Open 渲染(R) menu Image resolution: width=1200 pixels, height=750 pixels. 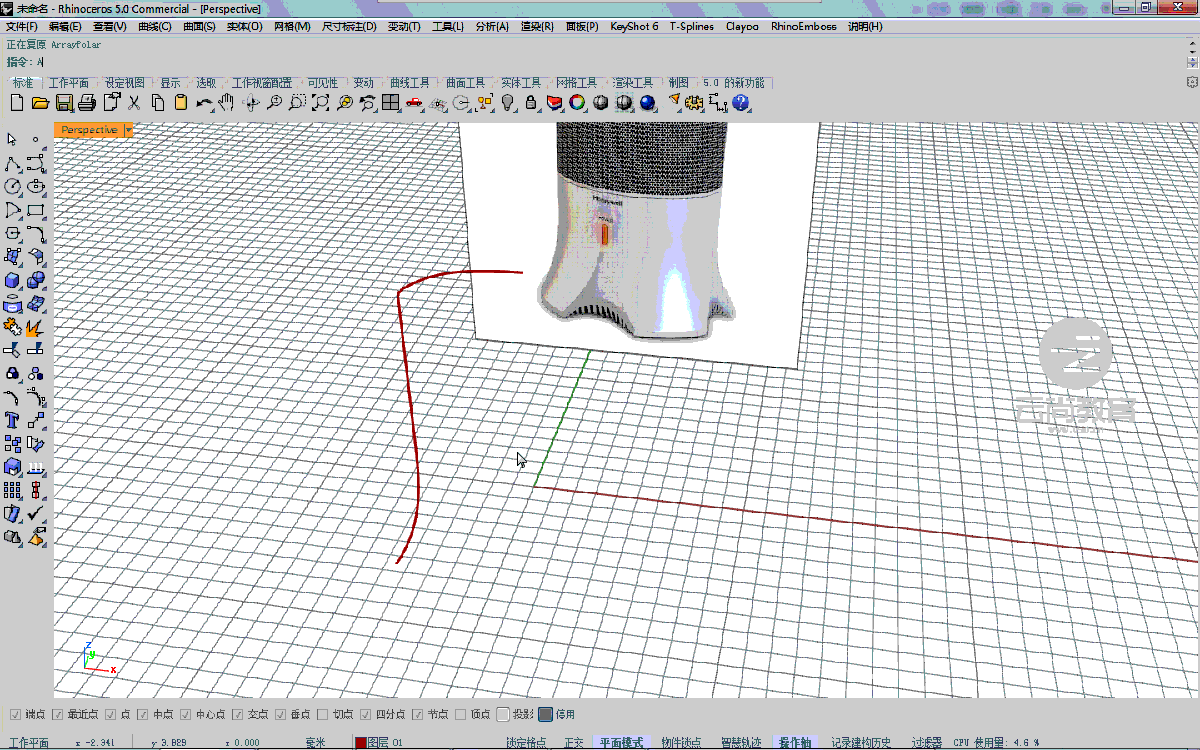point(538,26)
